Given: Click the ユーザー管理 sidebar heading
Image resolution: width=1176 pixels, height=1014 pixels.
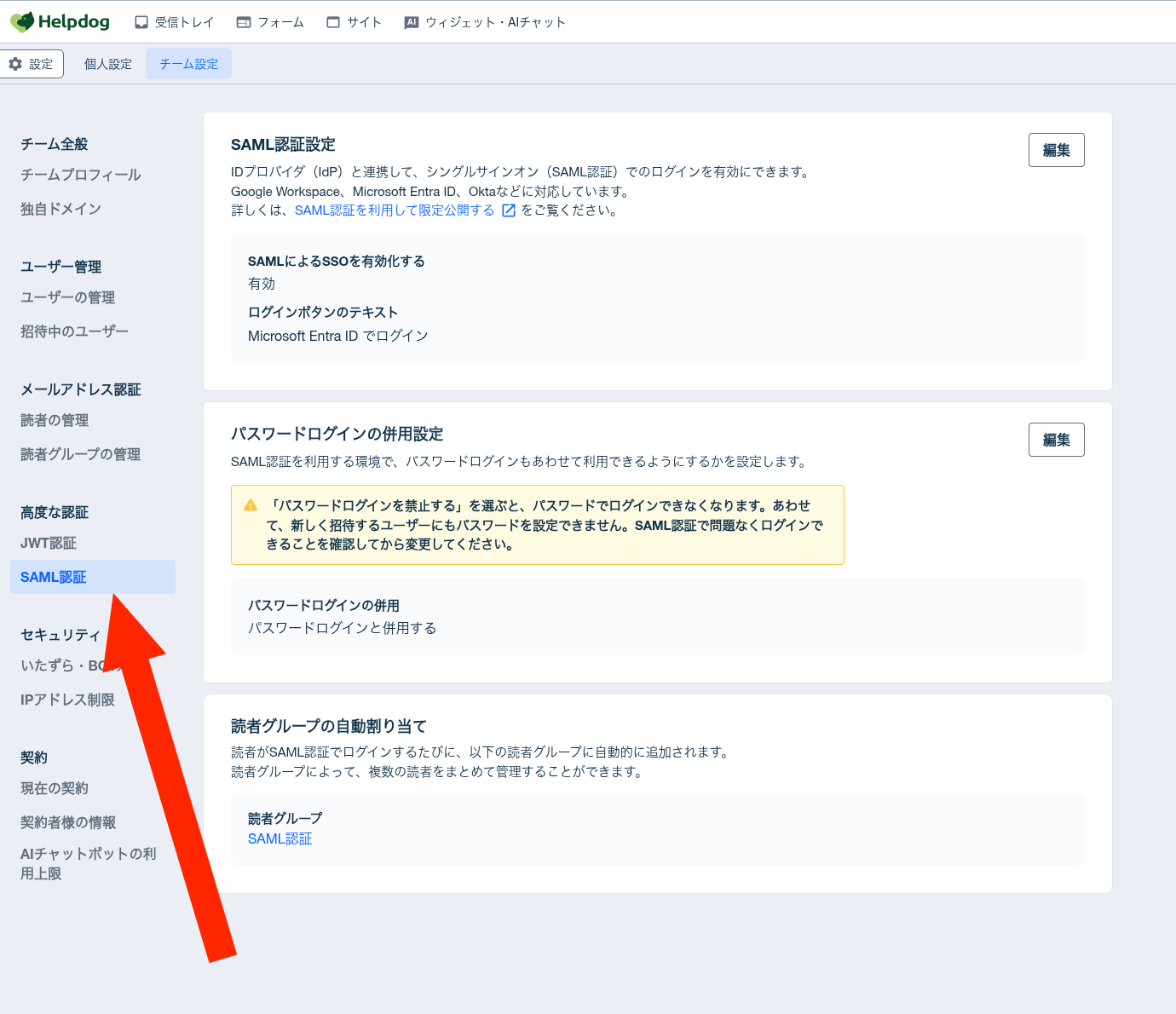Looking at the screenshot, I should point(61,267).
